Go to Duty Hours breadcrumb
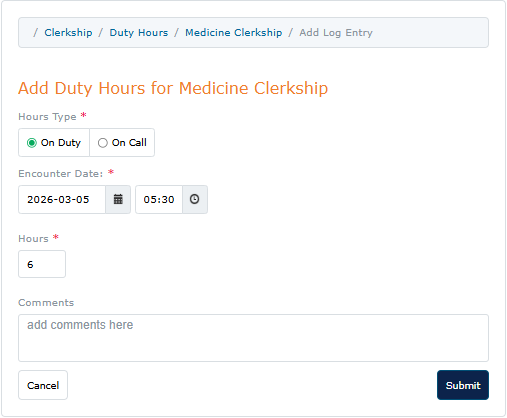Screen dimensions: 507x418 tap(139, 33)
